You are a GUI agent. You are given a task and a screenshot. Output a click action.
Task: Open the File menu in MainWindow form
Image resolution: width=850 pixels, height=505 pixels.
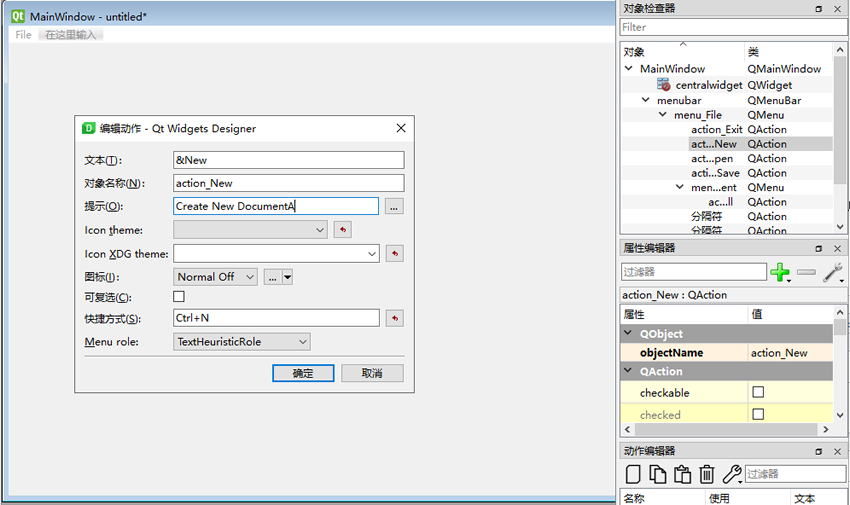coord(23,35)
